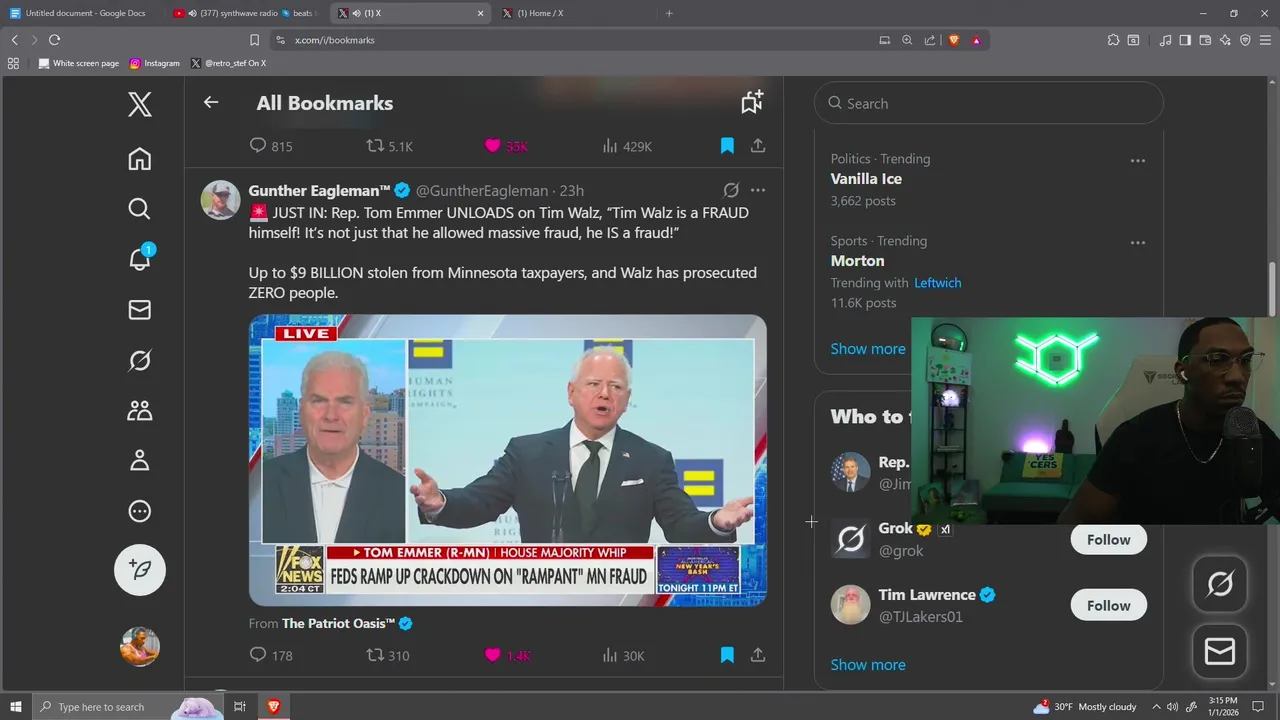The height and width of the screenshot is (720, 1280).
Task: Open Messages envelope in the left sidebar
Action: click(x=140, y=310)
